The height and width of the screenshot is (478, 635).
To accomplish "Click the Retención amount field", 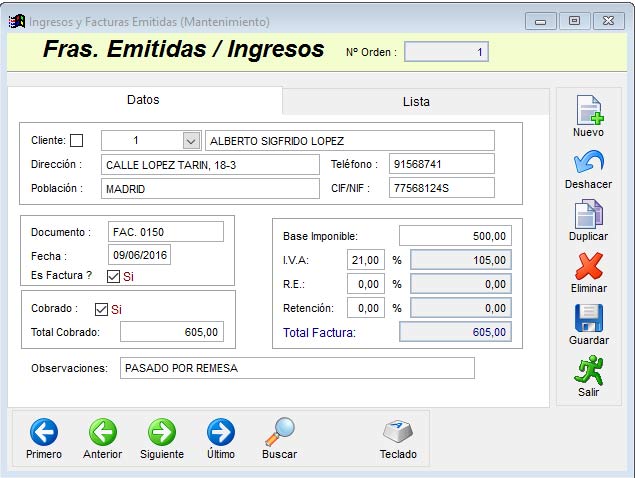I will pos(461,308).
